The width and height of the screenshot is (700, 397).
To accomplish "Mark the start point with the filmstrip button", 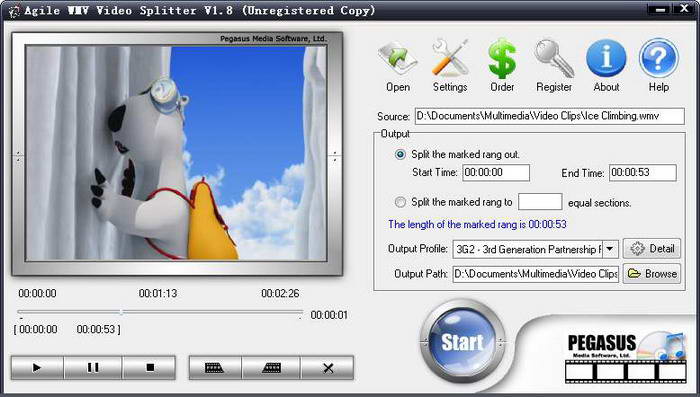I will [215, 368].
